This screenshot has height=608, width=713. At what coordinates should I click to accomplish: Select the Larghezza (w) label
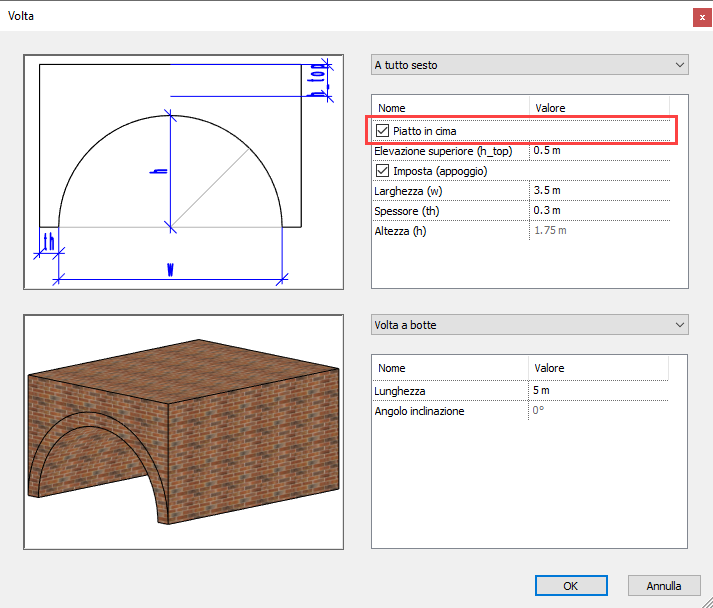tap(408, 191)
